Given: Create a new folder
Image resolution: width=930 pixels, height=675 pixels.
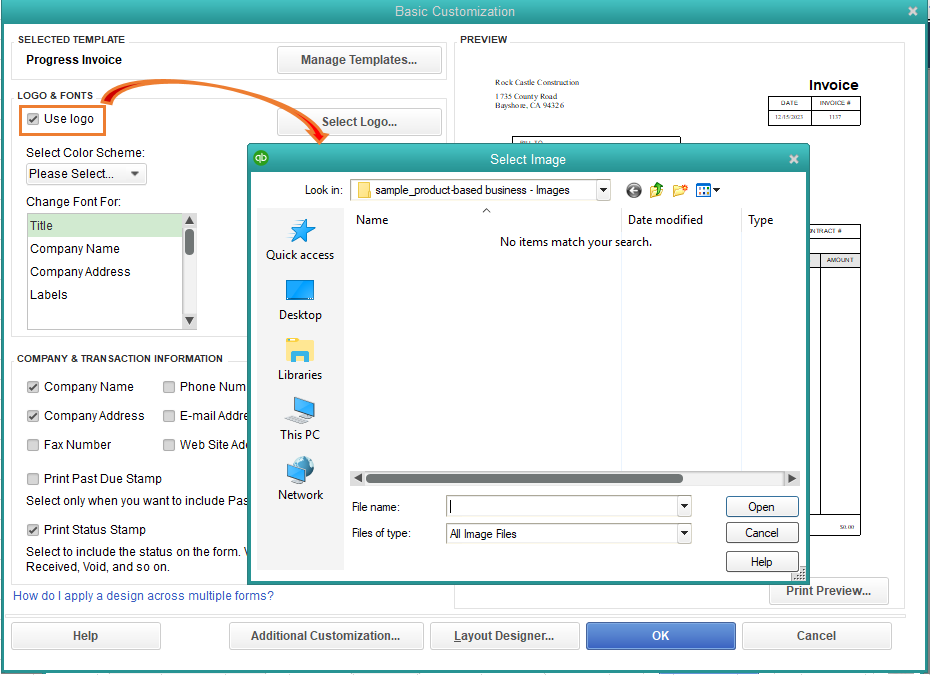Looking at the screenshot, I should [680, 190].
